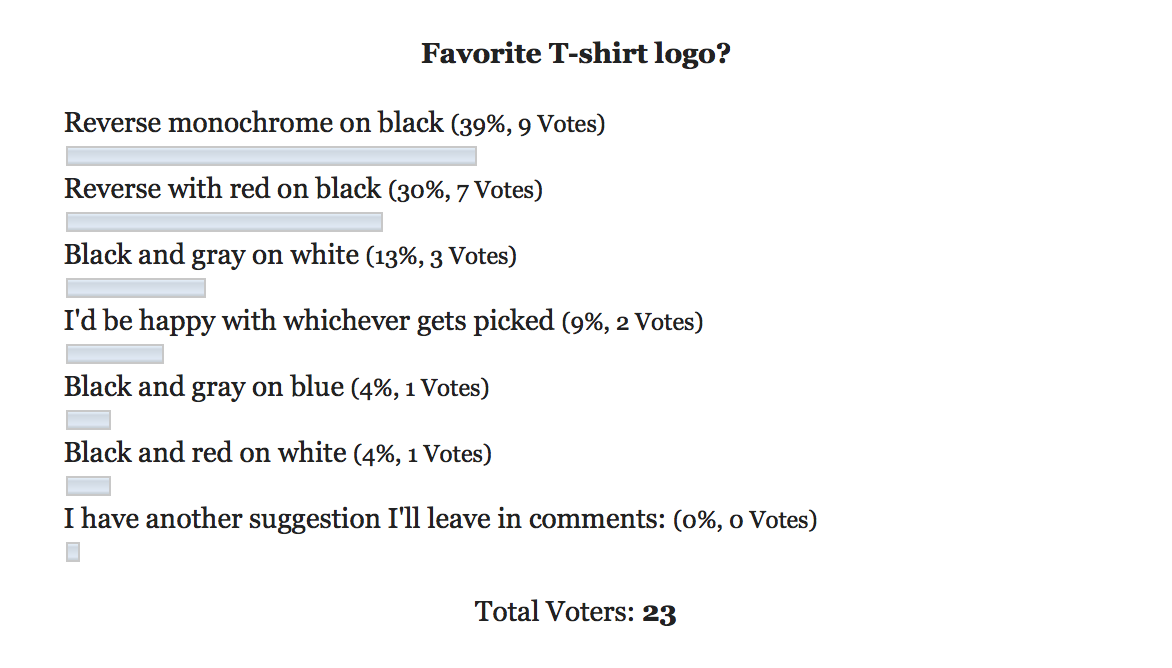Select the 'Reverse with red on black' option text
Viewport: 1172px width, 668px height.
223,188
